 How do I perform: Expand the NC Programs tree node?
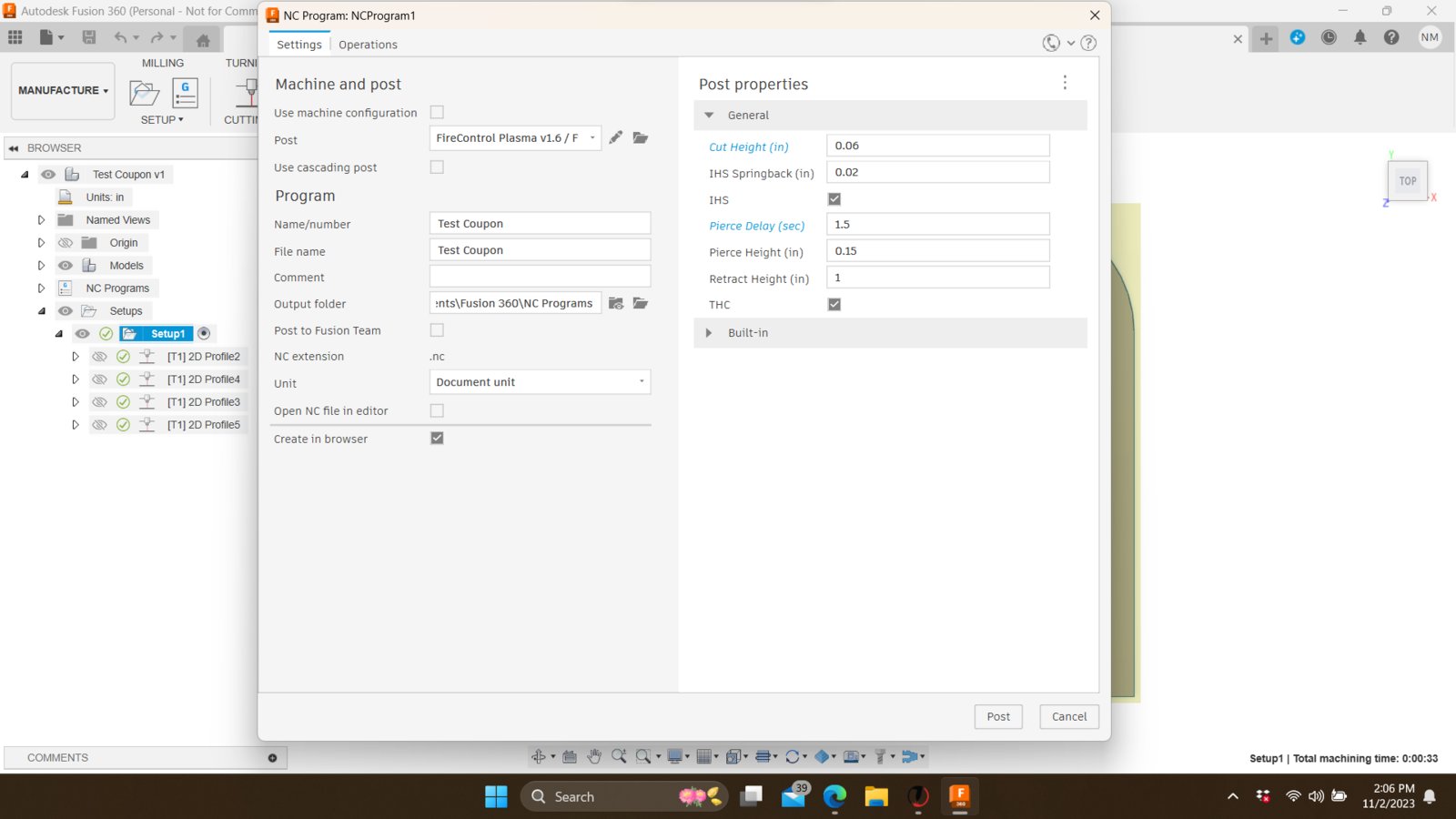pos(41,288)
